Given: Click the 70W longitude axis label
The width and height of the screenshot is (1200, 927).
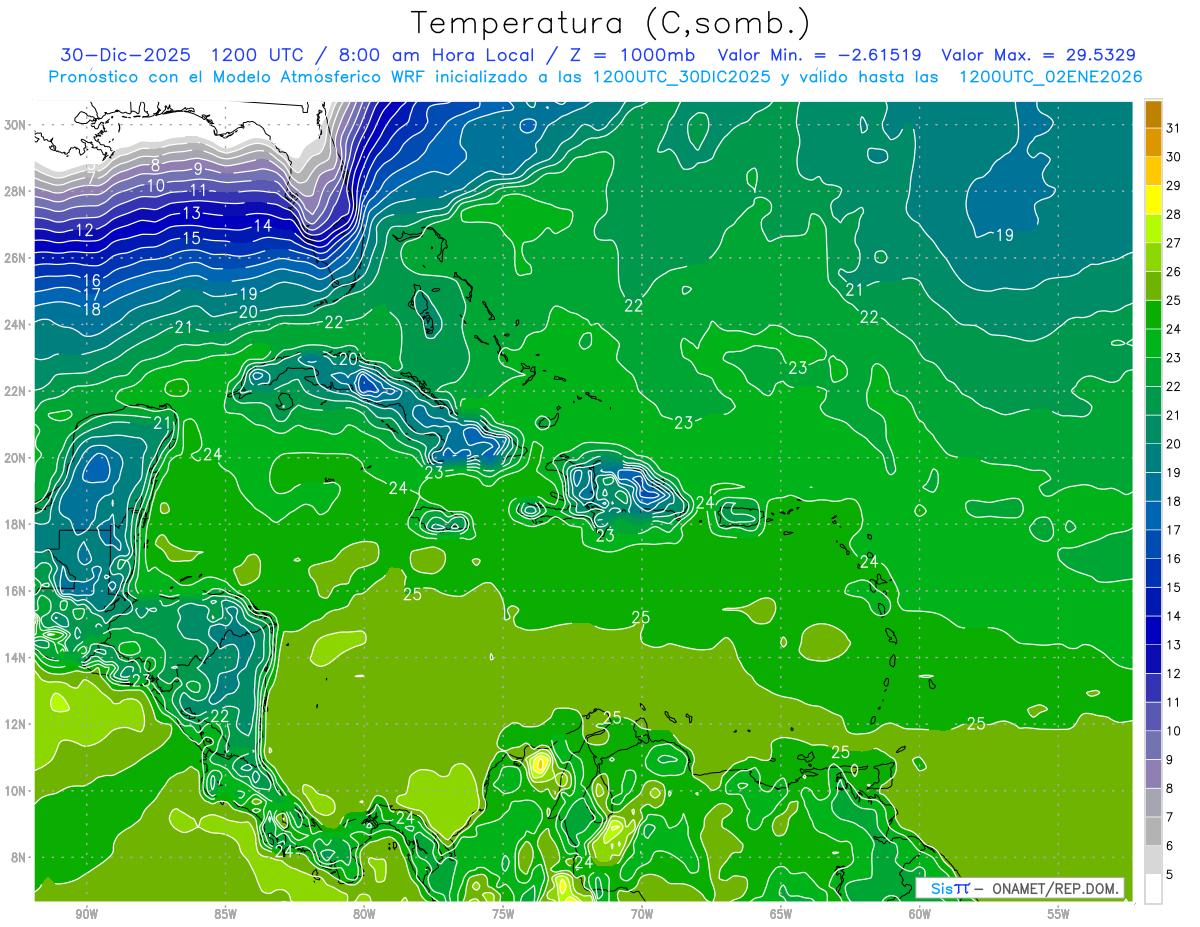Looking at the screenshot, I should (642, 915).
